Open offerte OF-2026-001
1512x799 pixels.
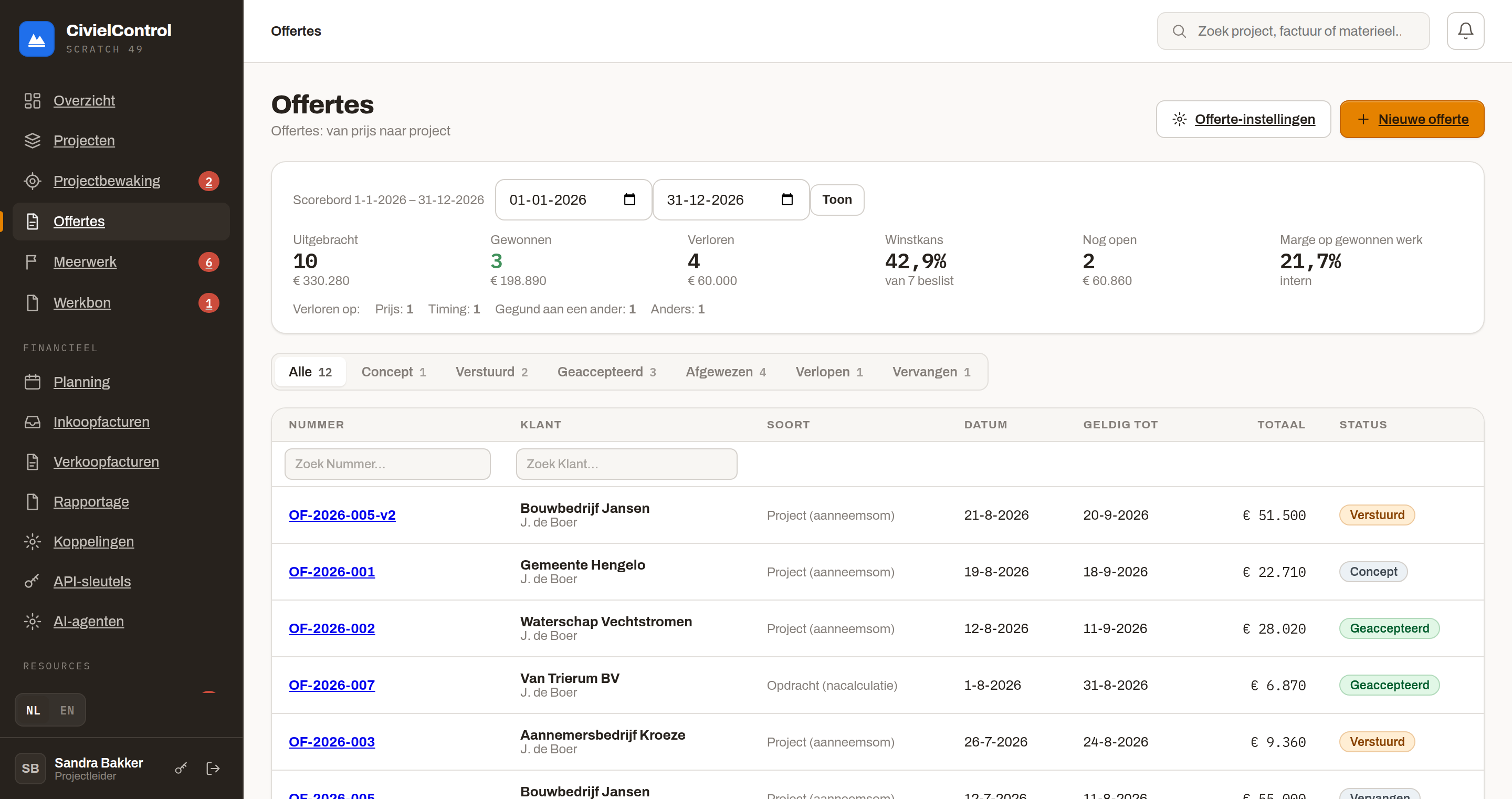pyautogui.click(x=332, y=572)
